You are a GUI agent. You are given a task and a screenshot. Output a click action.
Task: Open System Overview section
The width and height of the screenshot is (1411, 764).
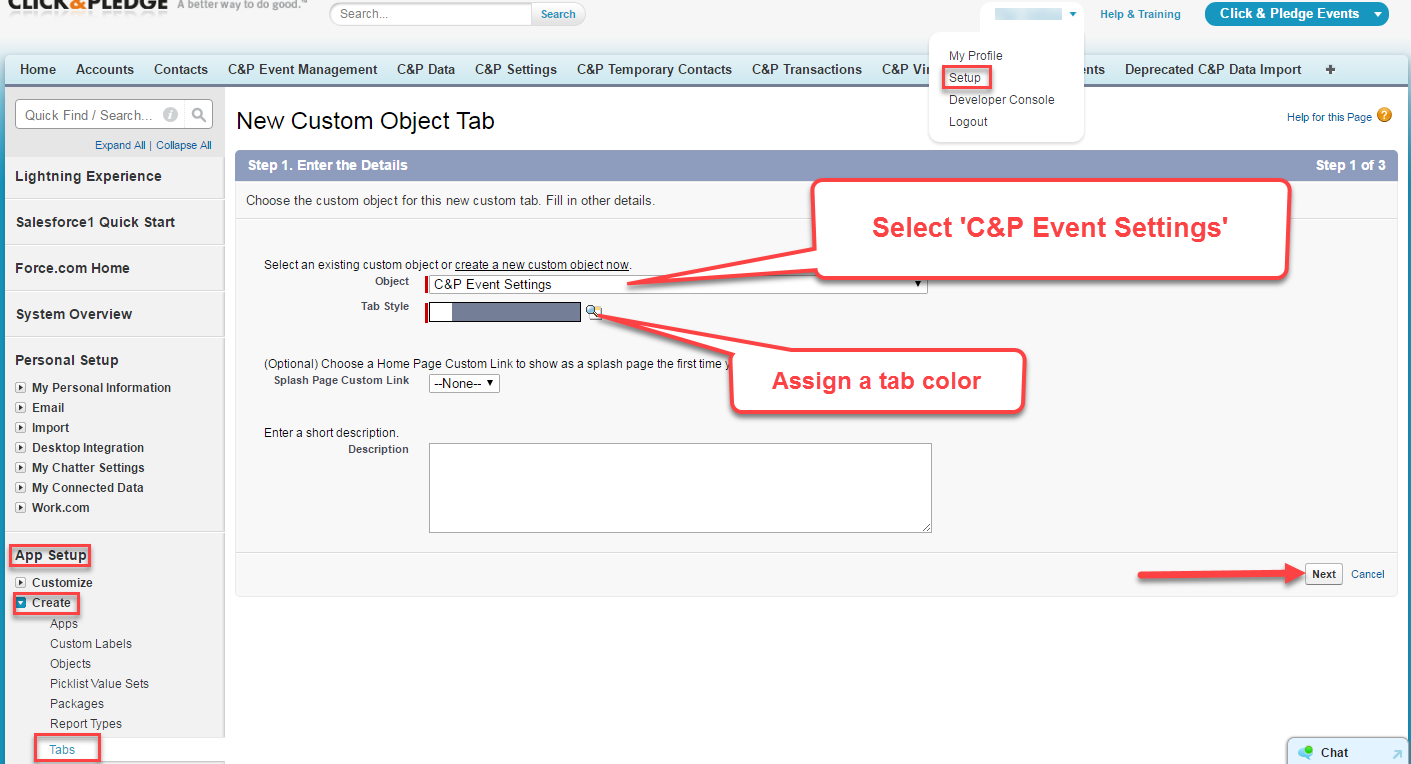[74, 314]
